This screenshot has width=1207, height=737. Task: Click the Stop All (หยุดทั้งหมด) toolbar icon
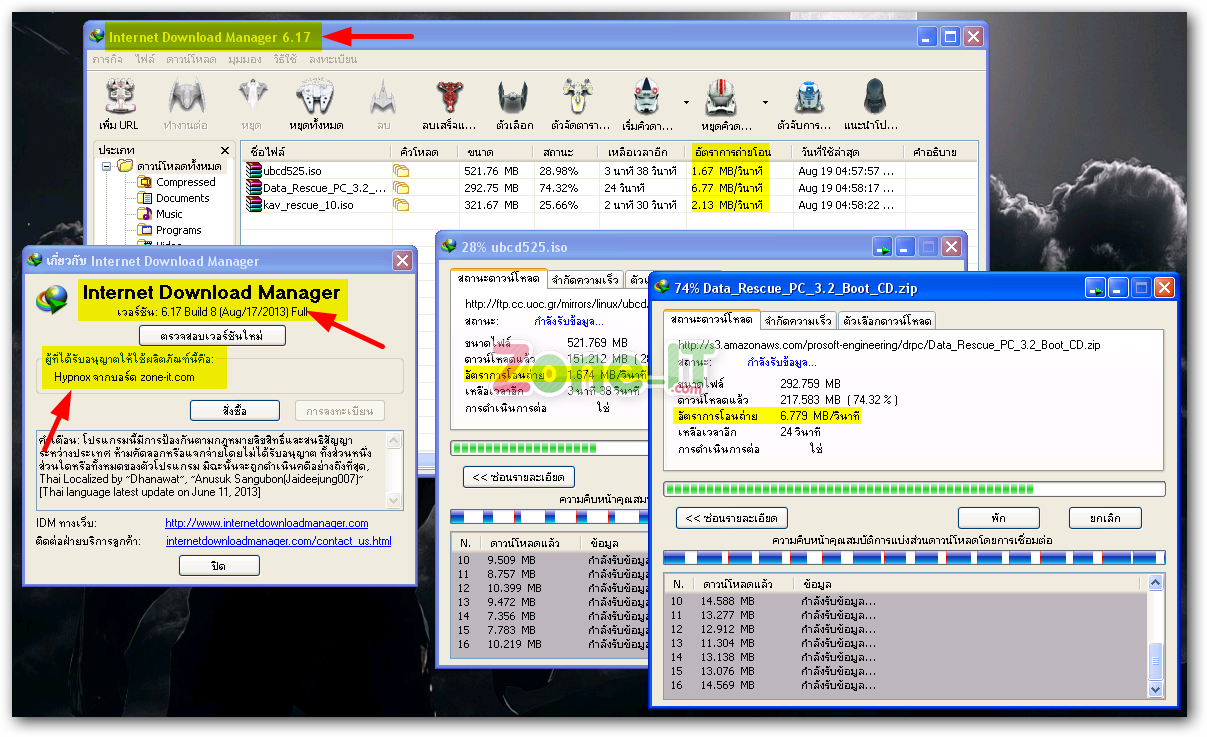coord(316,97)
